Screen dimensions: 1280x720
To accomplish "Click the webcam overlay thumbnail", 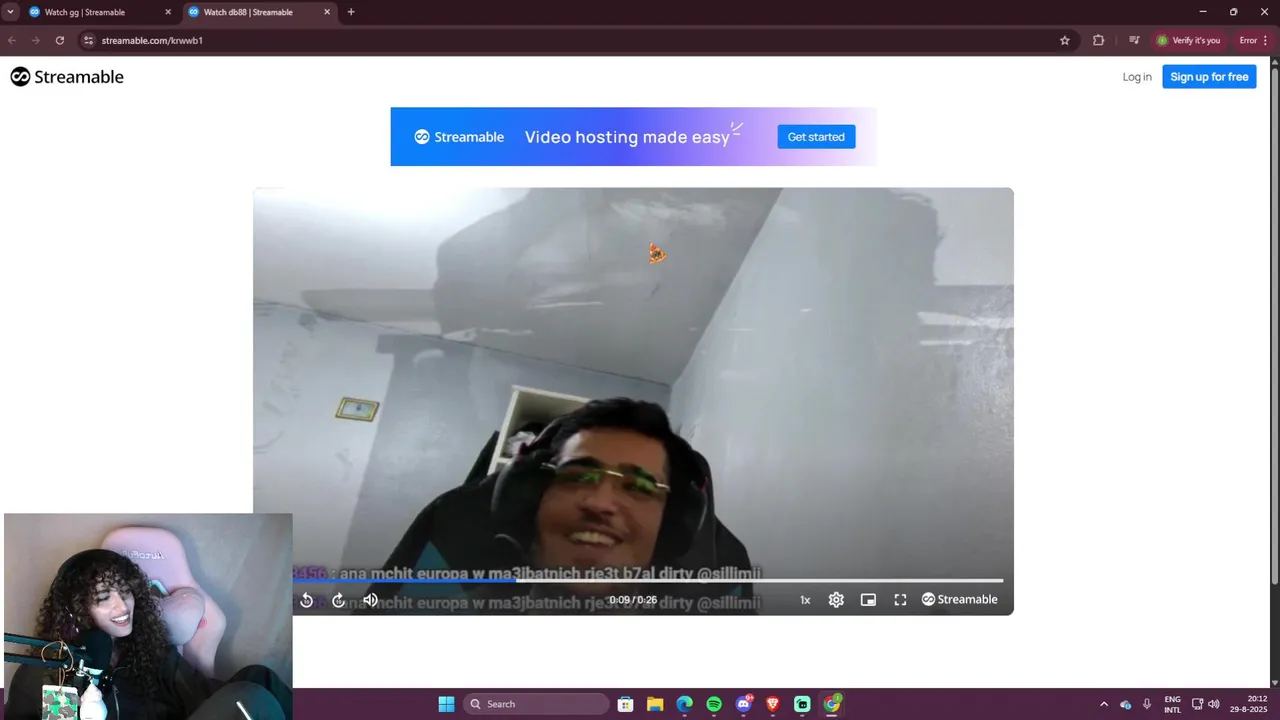I will [148, 616].
